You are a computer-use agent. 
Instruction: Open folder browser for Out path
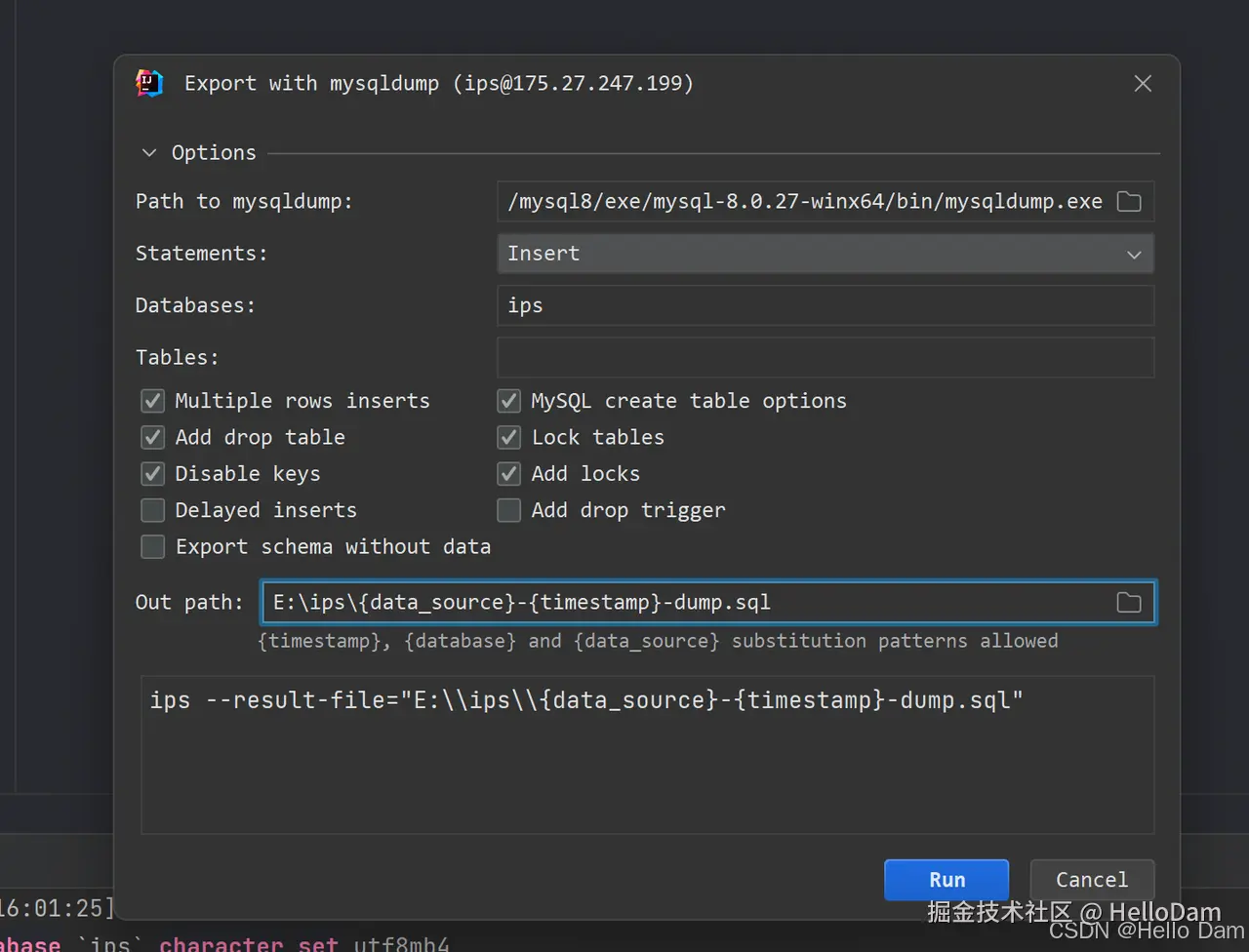(1129, 603)
